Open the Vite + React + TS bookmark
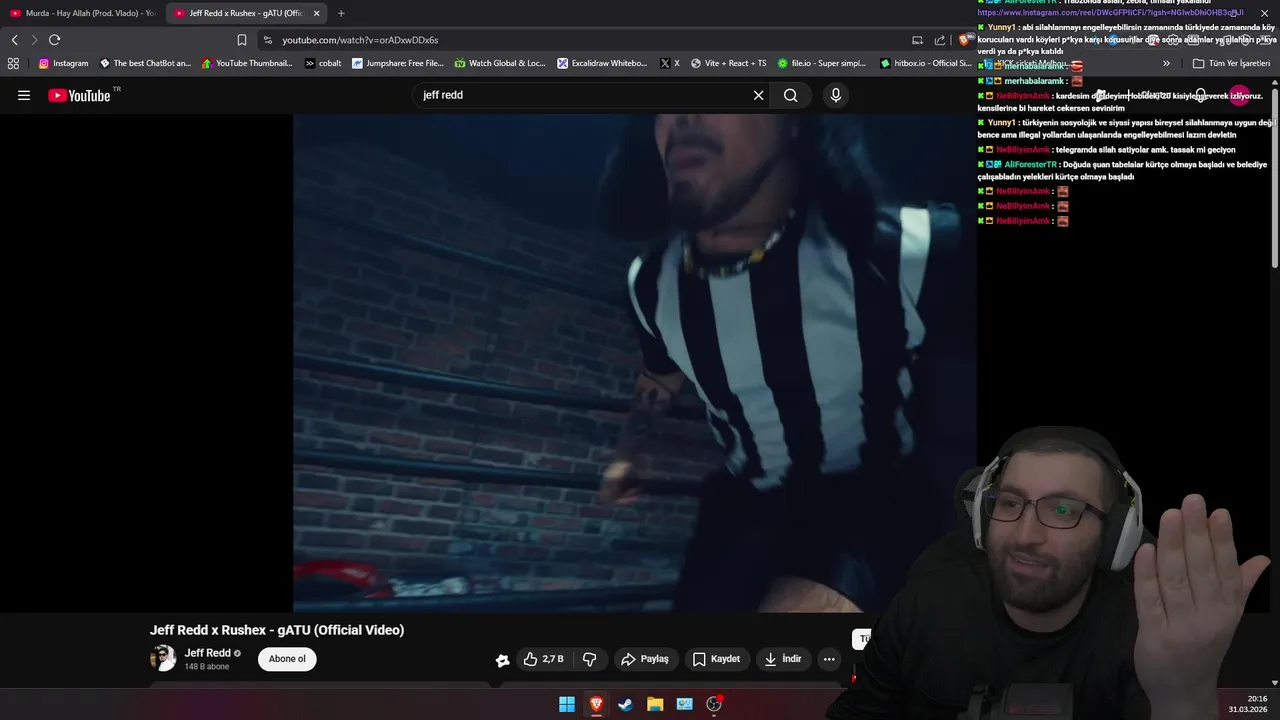This screenshot has width=1280, height=720. (728, 63)
